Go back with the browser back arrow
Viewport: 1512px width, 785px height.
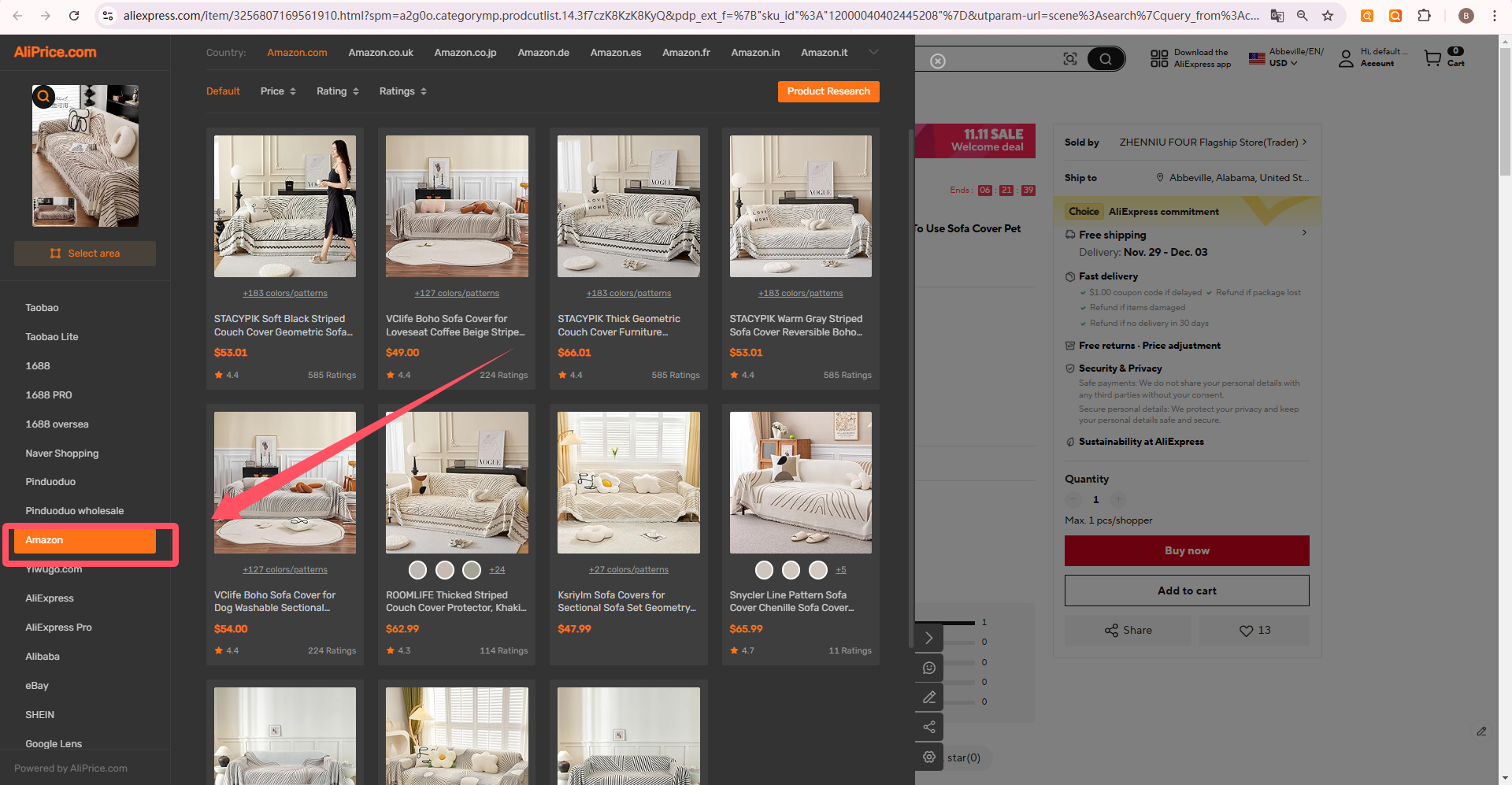pos(17,16)
